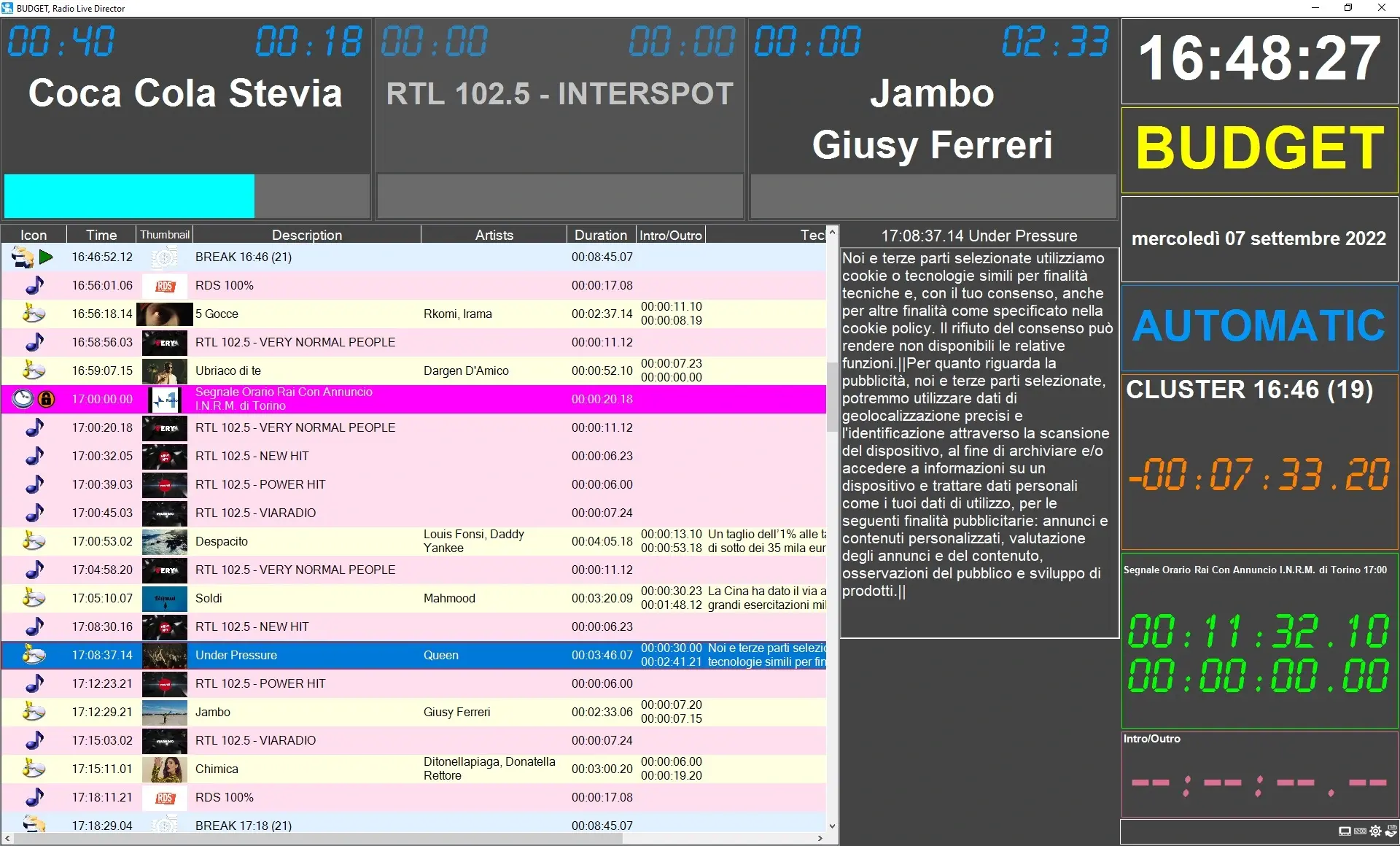Click the settings gear icon in bottom bar
This screenshot has width=1400, height=846.
1375,831
